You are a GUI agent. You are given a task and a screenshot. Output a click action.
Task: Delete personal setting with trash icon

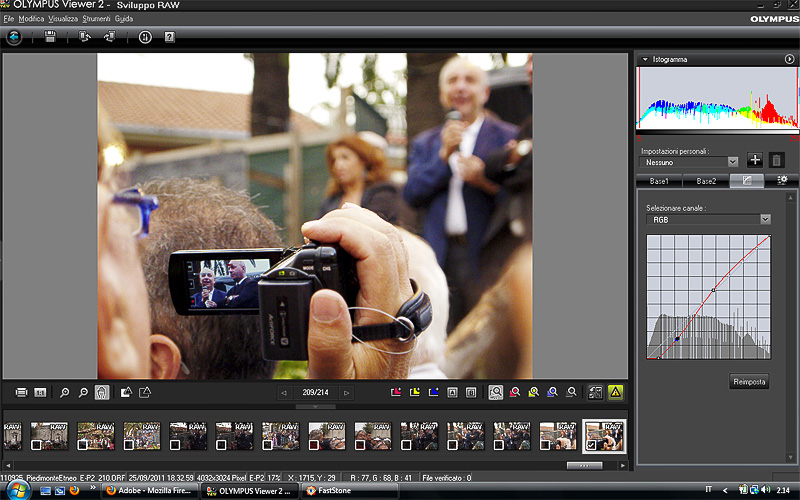coord(776,160)
